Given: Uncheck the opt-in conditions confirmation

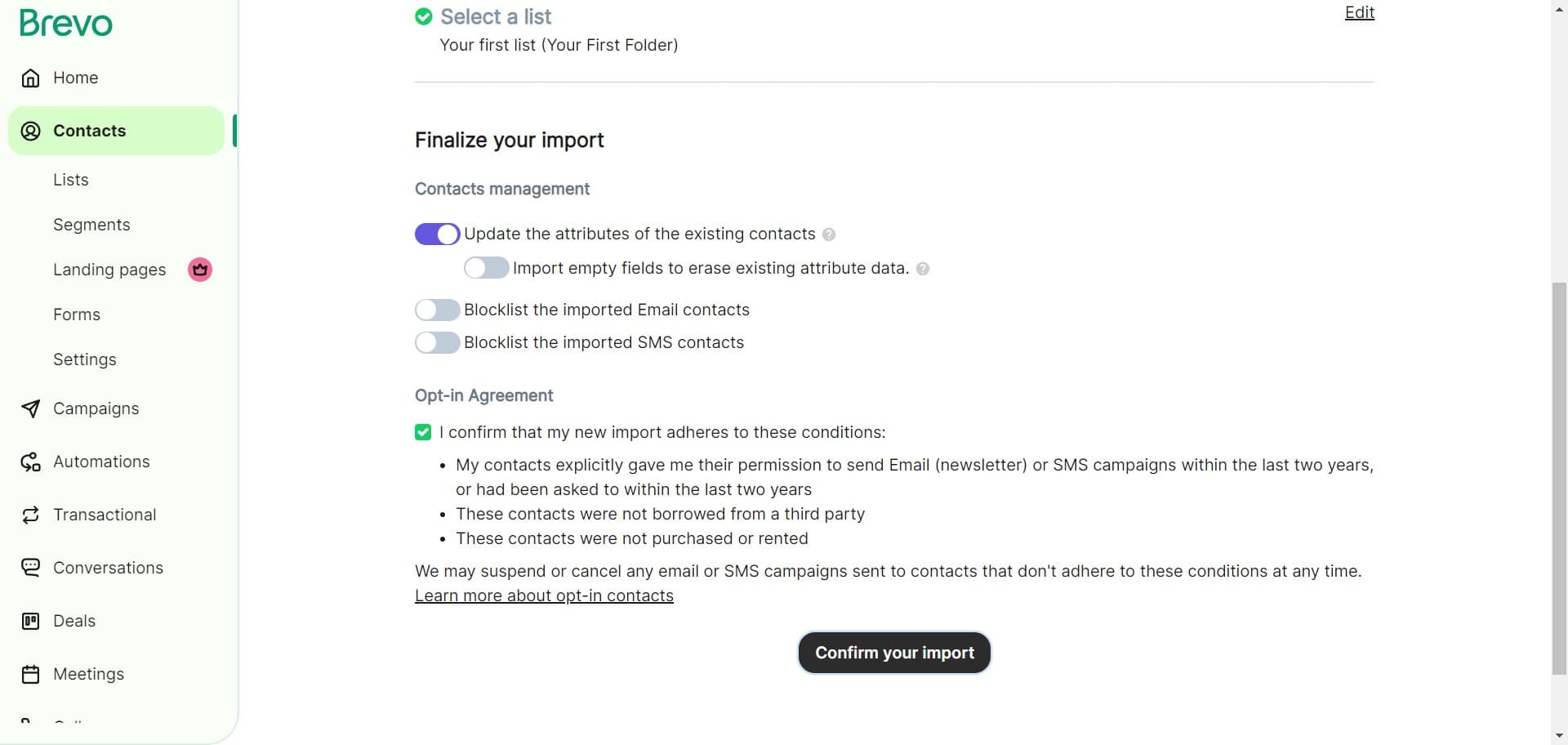Looking at the screenshot, I should coord(422,432).
